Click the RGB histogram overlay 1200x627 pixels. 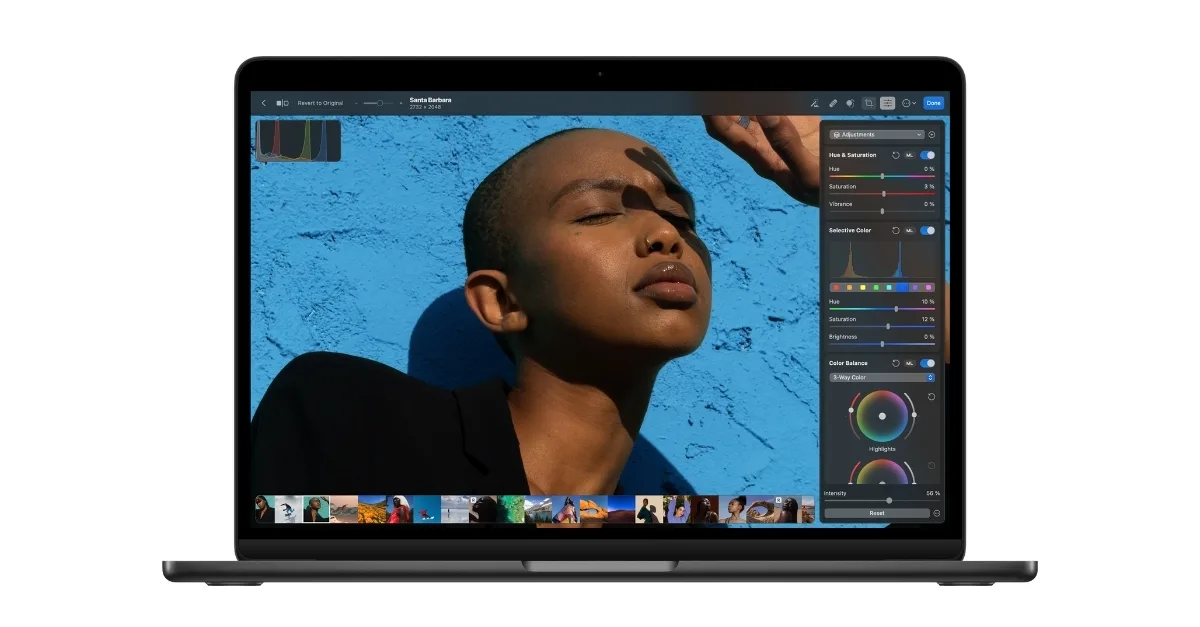click(298, 140)
